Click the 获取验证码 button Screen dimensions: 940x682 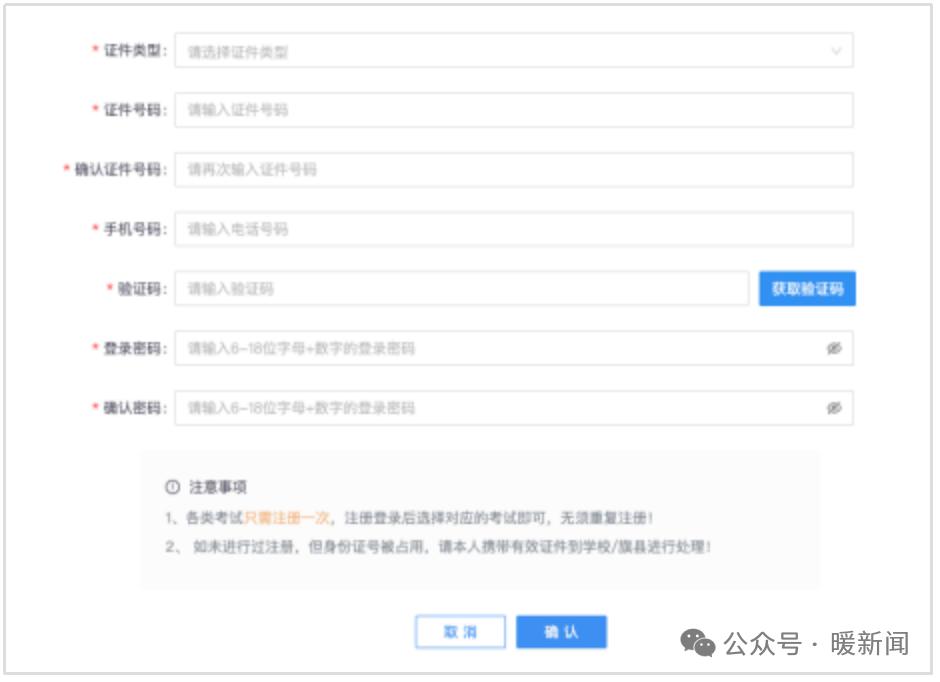click(x=807, y=289)
